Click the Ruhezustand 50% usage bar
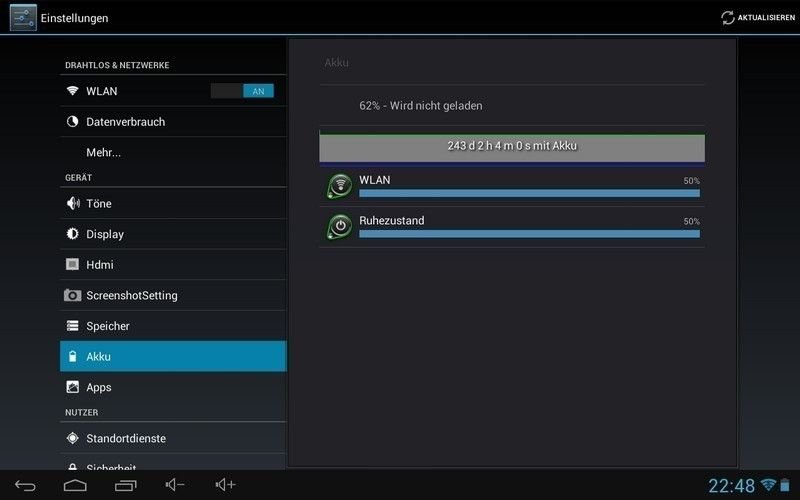The image size is (800, 500). click(x=530, y=234)
